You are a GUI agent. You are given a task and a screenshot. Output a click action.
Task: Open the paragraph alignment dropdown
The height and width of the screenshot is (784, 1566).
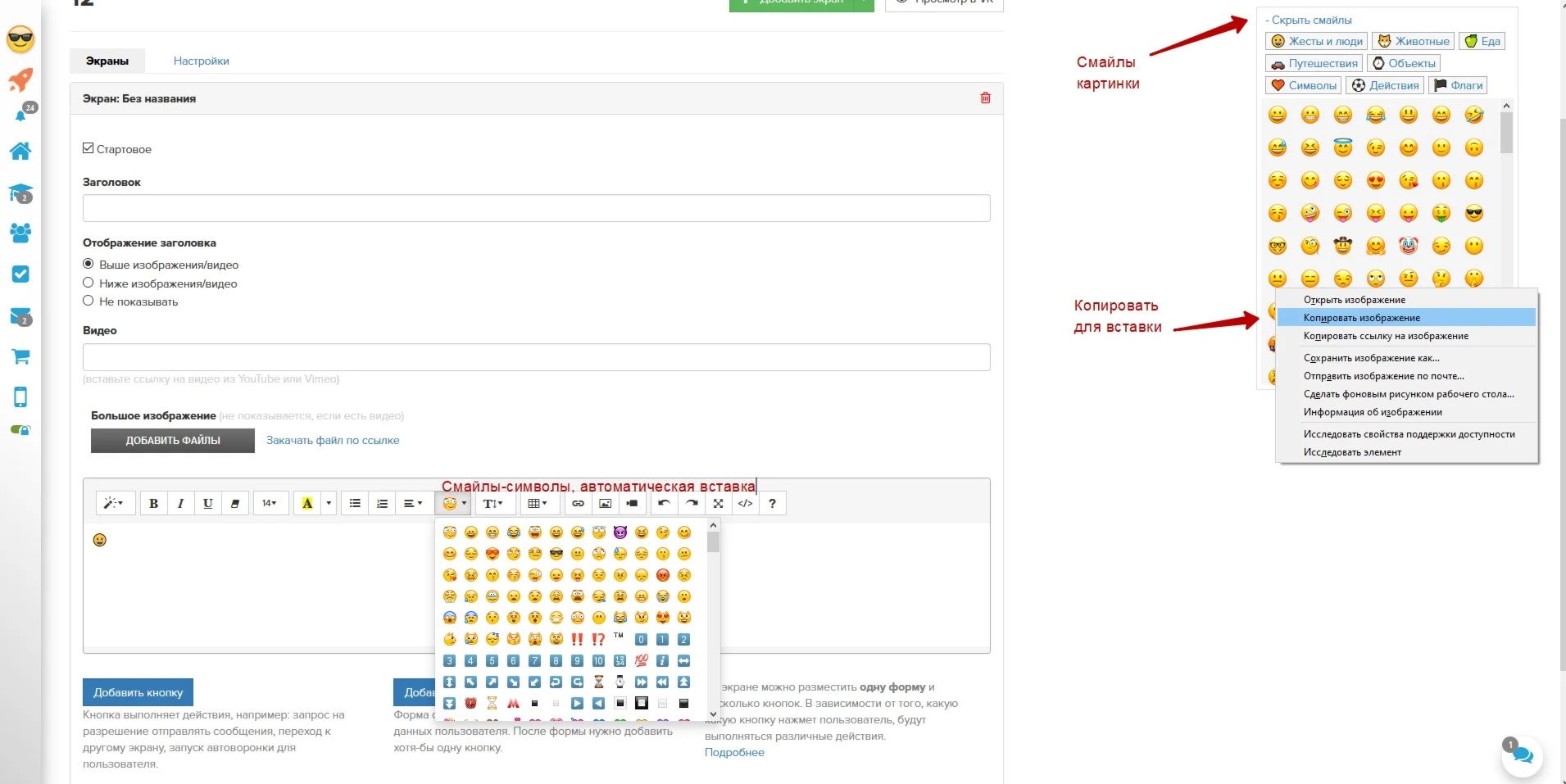(412, 503)
